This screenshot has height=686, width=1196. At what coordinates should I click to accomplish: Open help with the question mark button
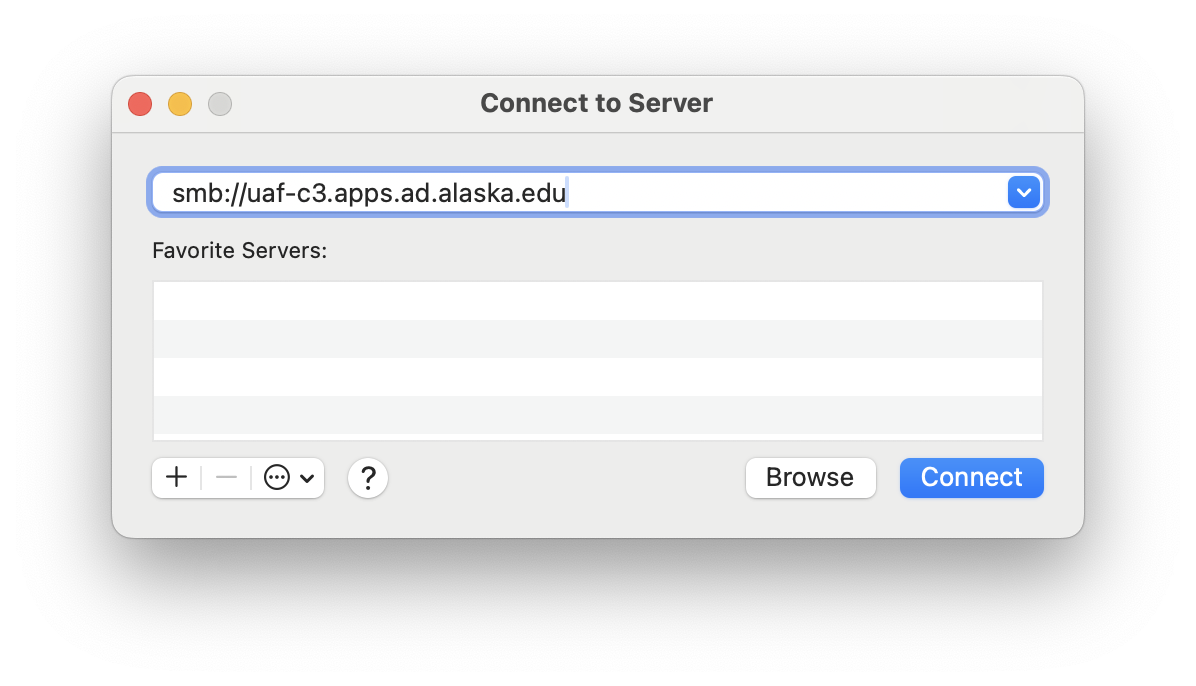click(368, 478)
